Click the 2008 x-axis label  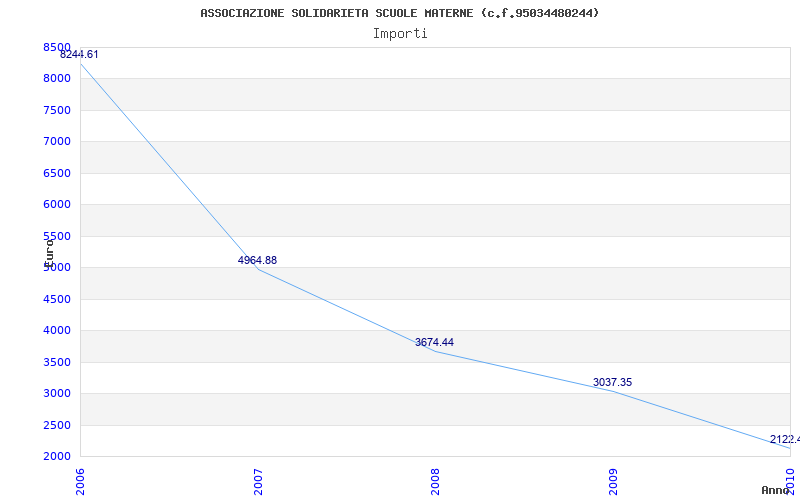(x=435, y=482)
